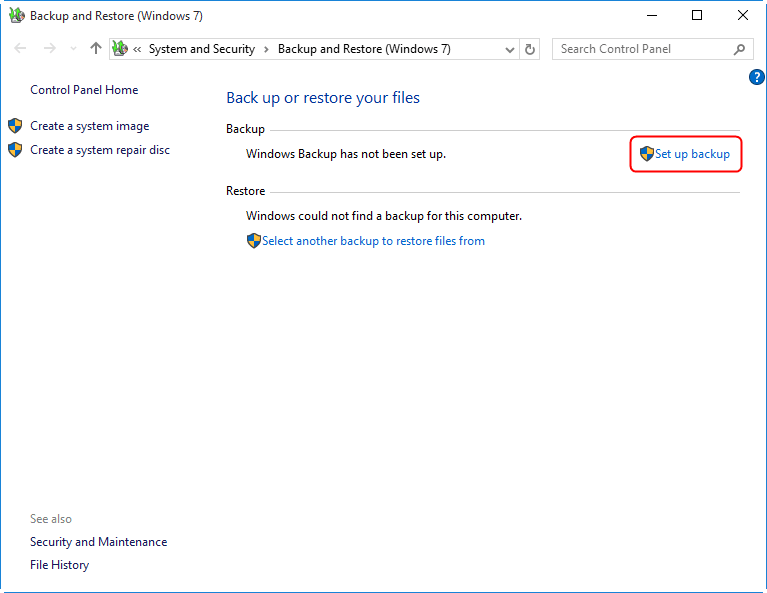Open Select another backup to restore files from
Screen dimensions: 767x593
click(372, 241)
